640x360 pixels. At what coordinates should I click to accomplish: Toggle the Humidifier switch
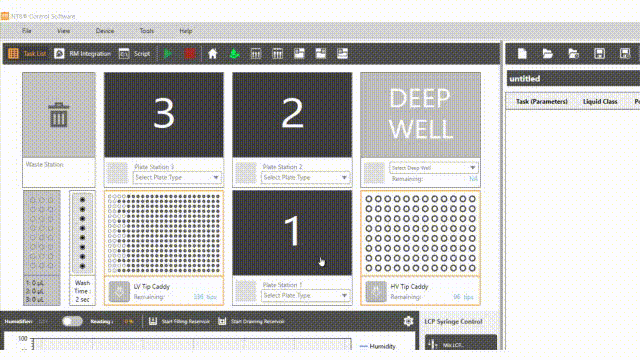coord(72,321)
